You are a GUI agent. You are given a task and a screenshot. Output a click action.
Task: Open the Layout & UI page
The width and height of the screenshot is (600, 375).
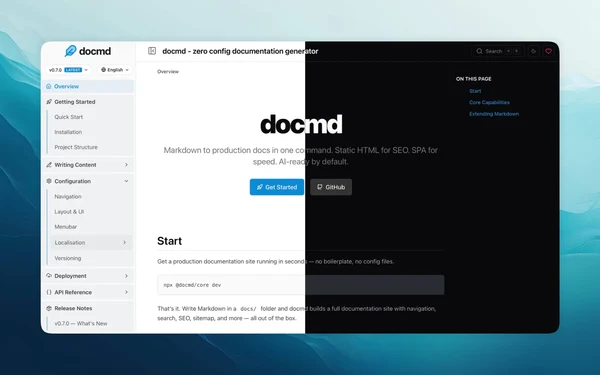pyautogui.click(x=69, y=212)
